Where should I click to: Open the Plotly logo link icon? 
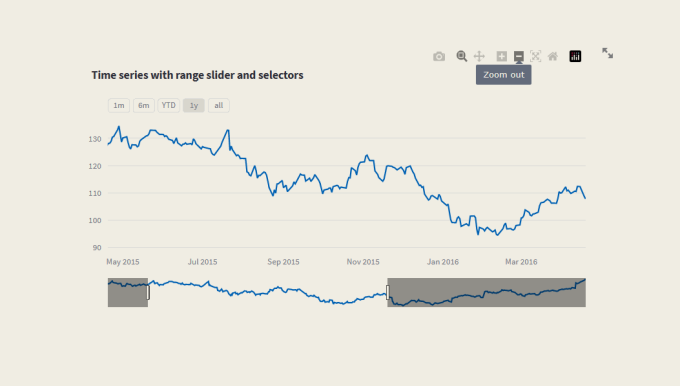tap(575, 56)
